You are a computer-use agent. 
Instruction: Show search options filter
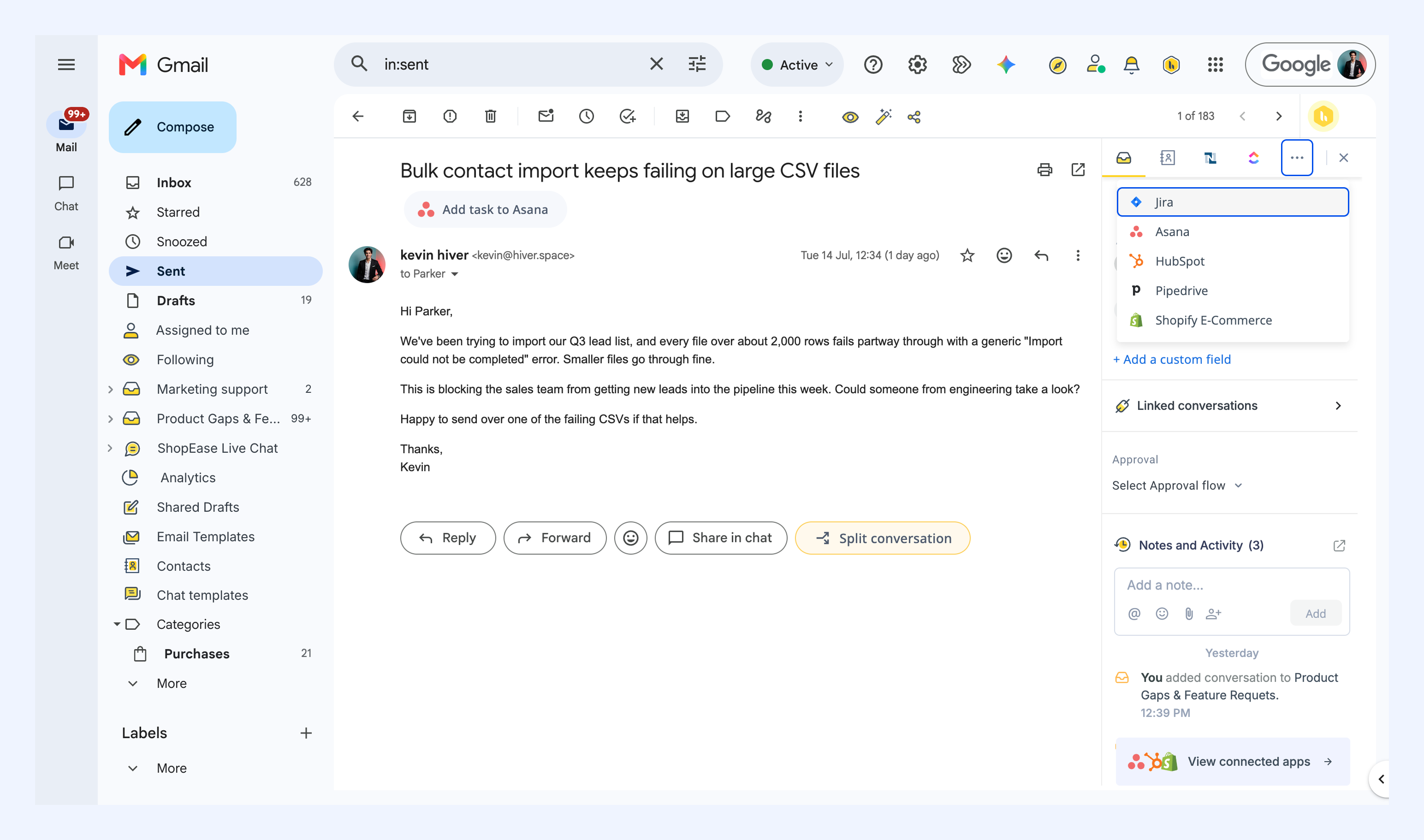pyautogui.click(x=697, y=64)
